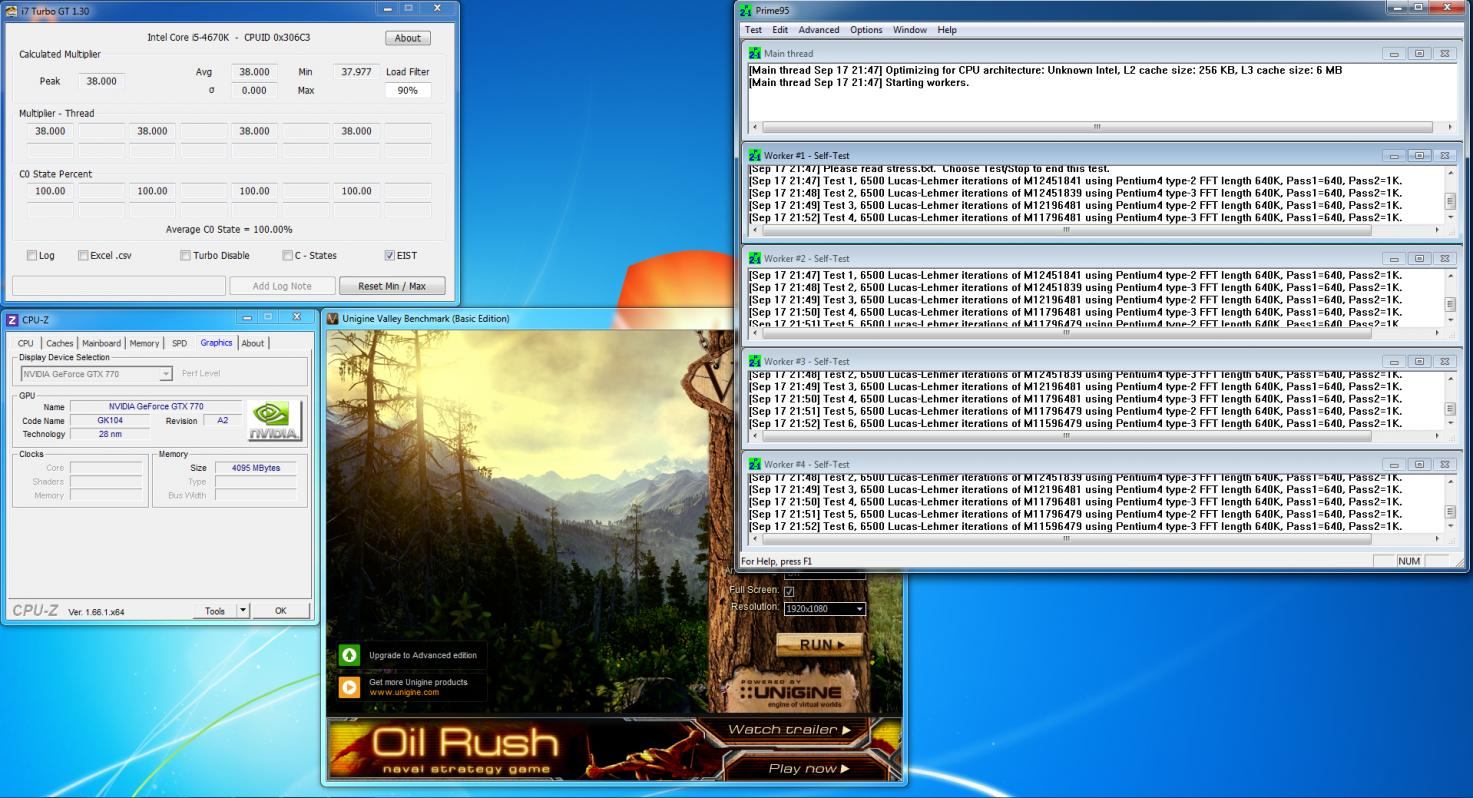Click the Main thread window icon
1473x798 pixels.
pos(755,53)
